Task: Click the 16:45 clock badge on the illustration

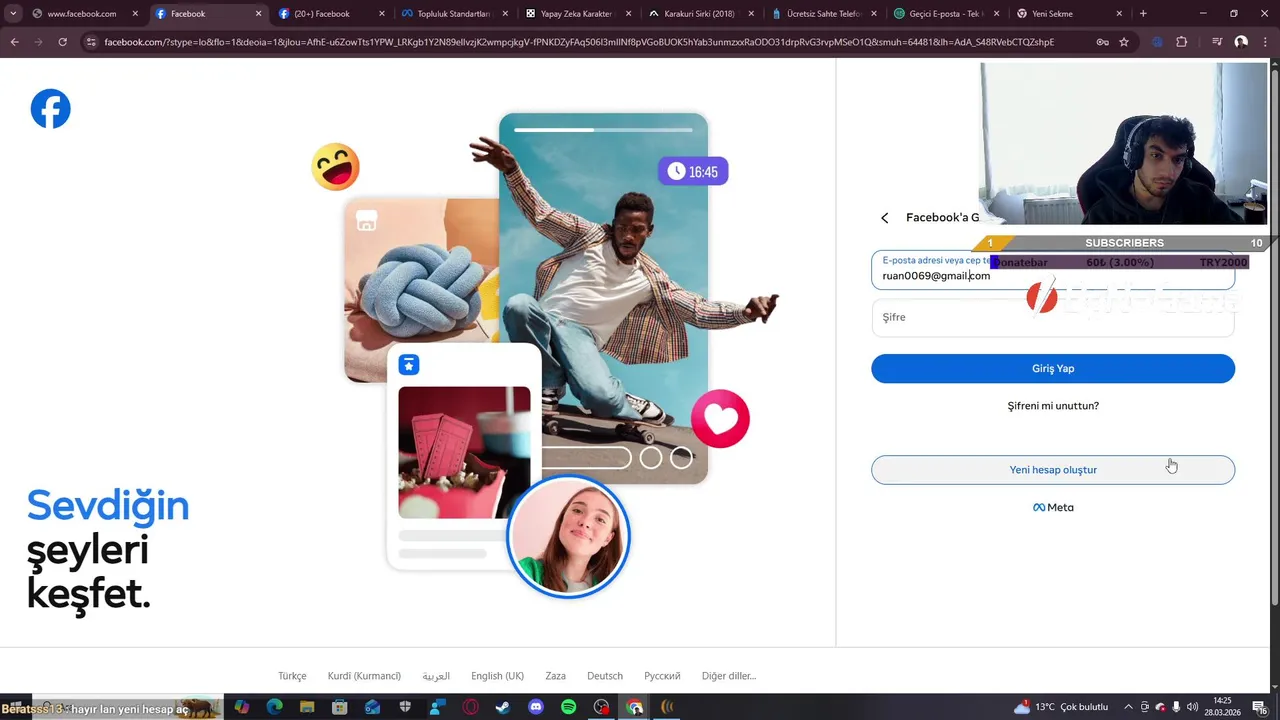Action: point(693,172)
